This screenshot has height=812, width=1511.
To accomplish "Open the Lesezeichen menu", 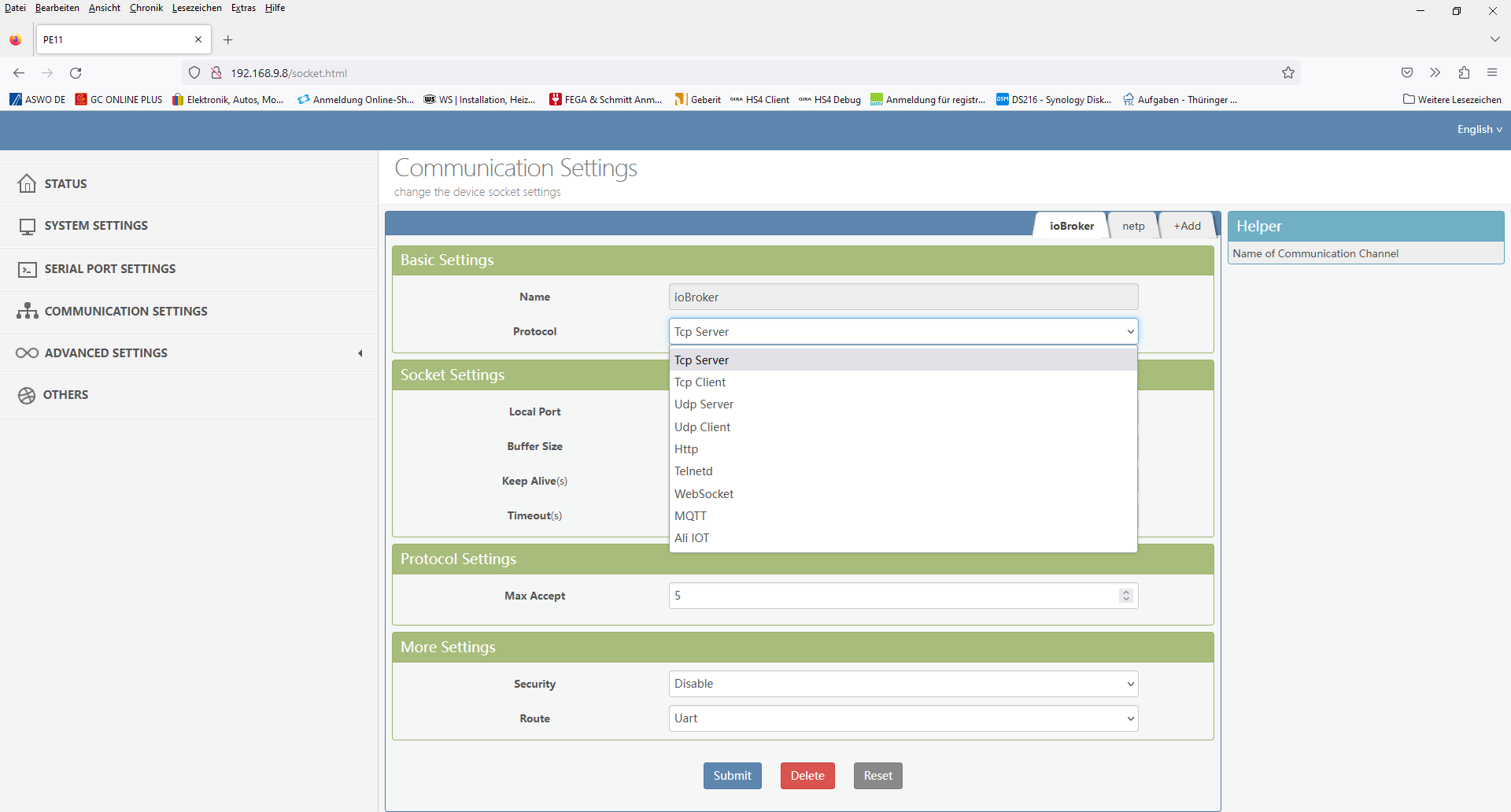I will pos(197,8).
